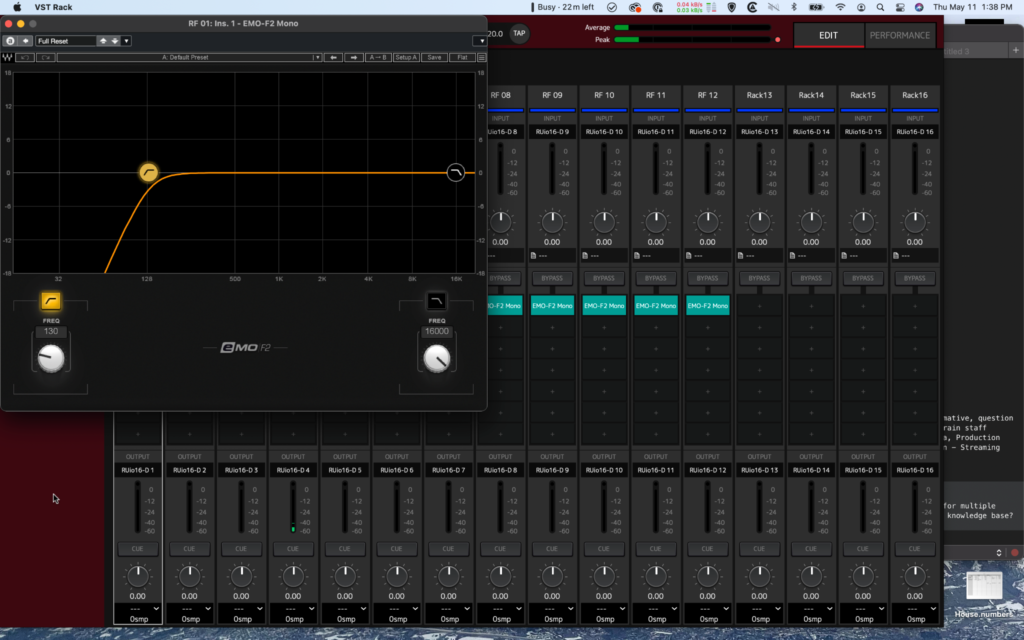
Task: Toggle BYPASS on the Rack13 strip
Action: (760, 278)
